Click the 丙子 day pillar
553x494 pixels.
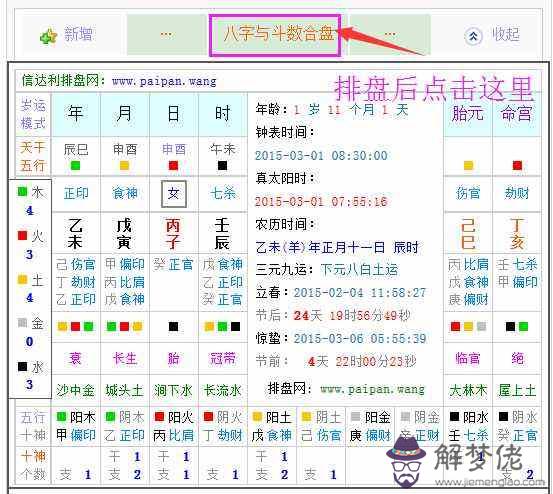tap(173, 233)
